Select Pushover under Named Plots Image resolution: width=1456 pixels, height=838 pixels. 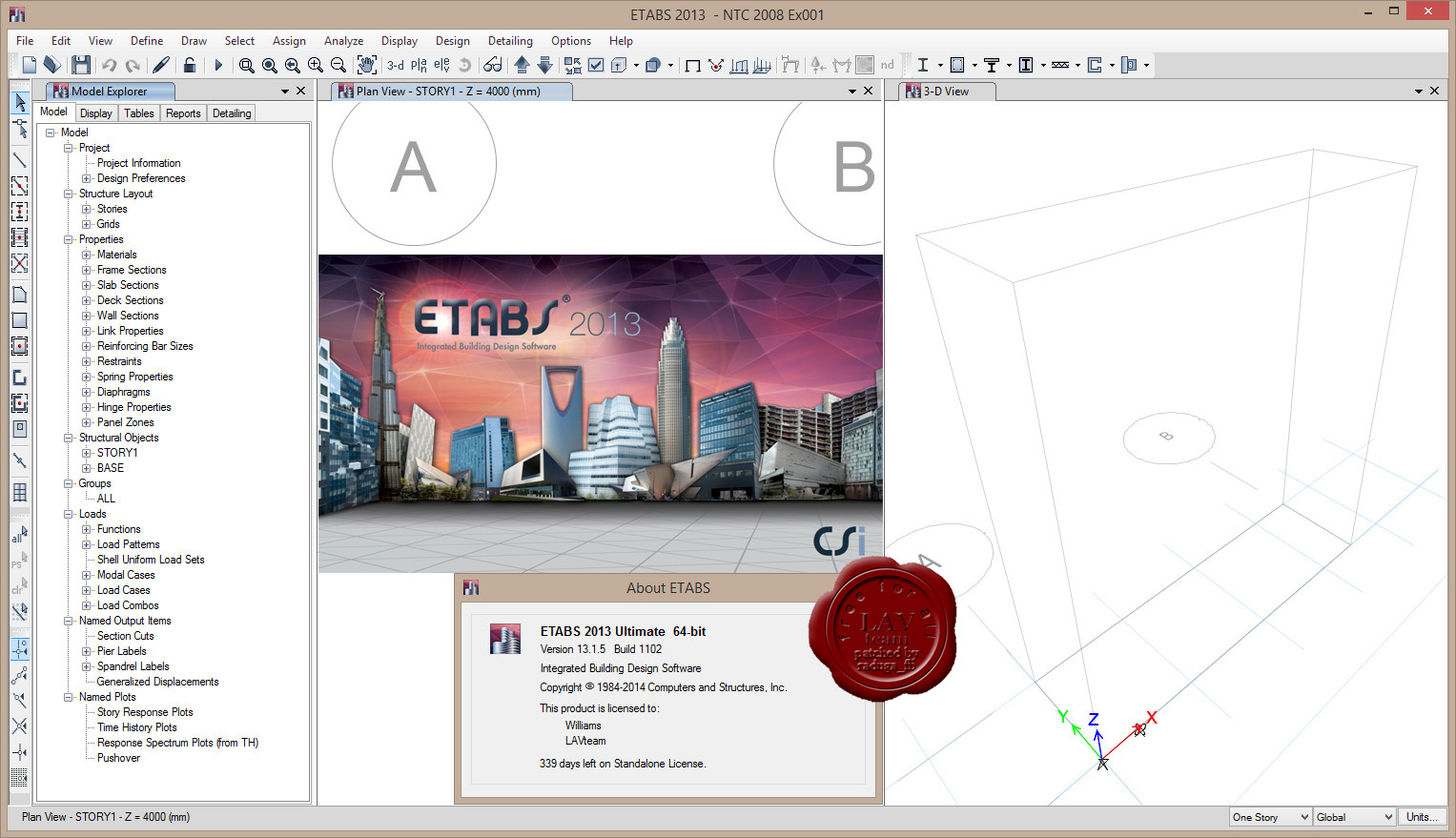118,758
